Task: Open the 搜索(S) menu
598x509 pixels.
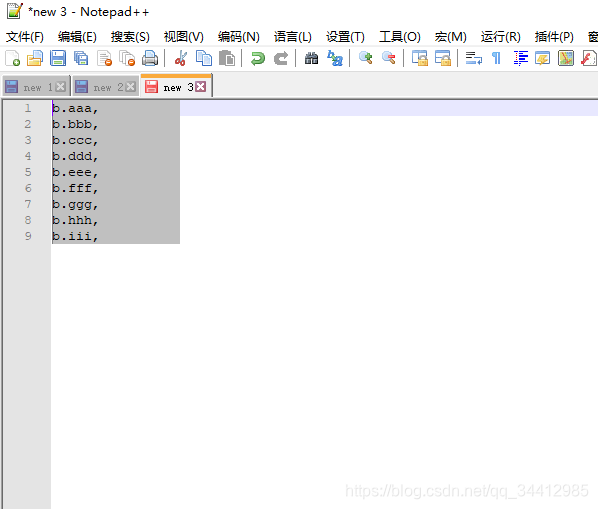Action: [x=130, y=37]
